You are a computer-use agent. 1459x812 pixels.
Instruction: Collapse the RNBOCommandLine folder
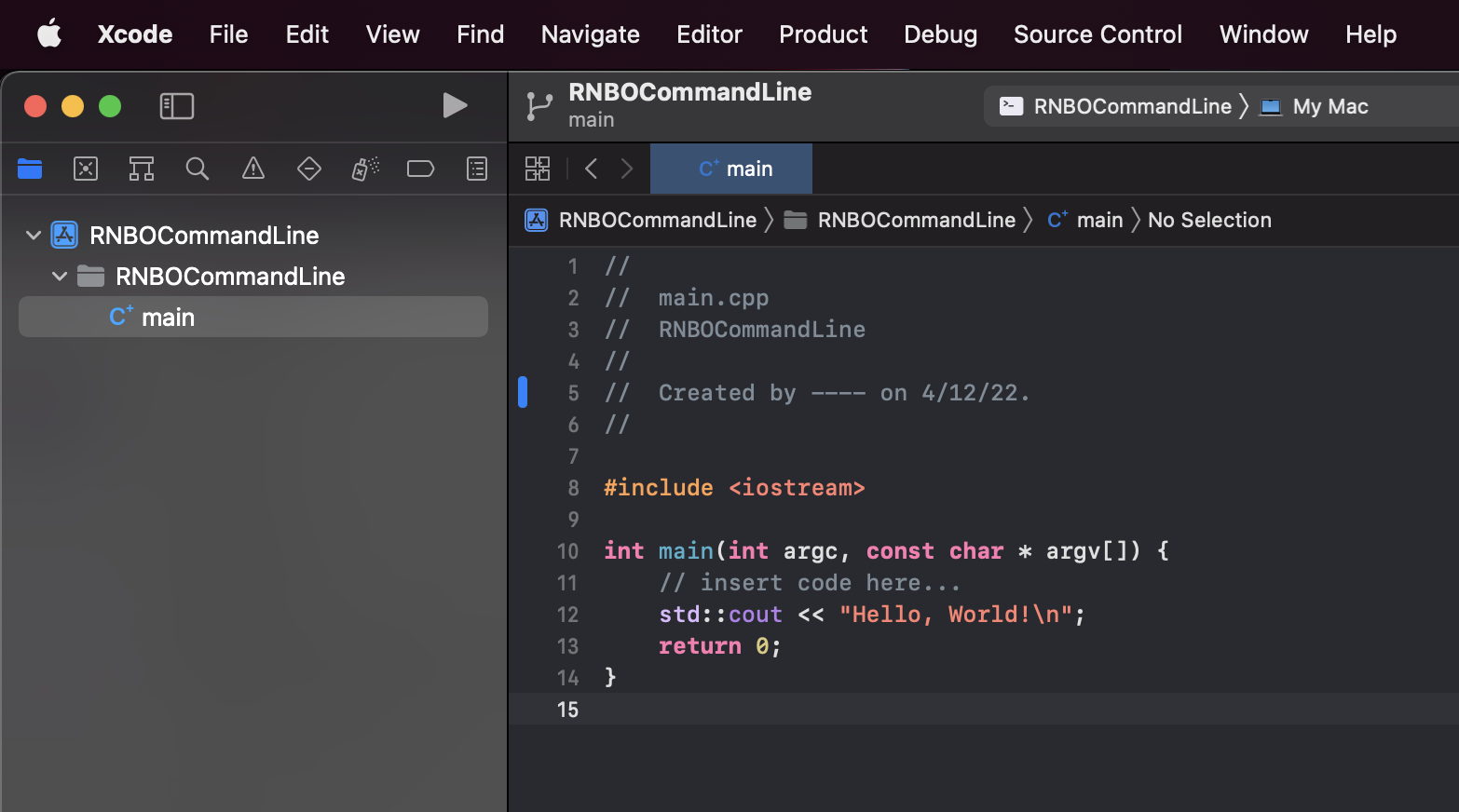(60, 276)
